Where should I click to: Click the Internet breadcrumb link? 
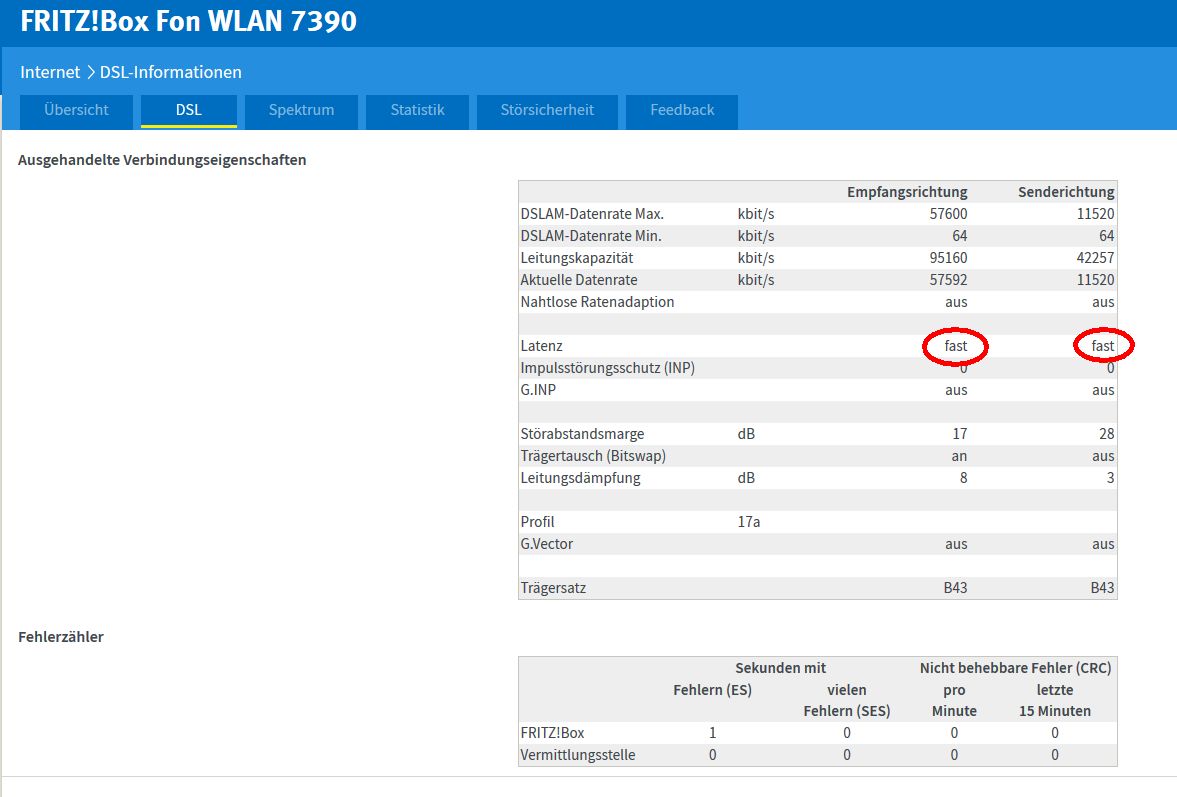pyautogui.click(x=50, y=72)
